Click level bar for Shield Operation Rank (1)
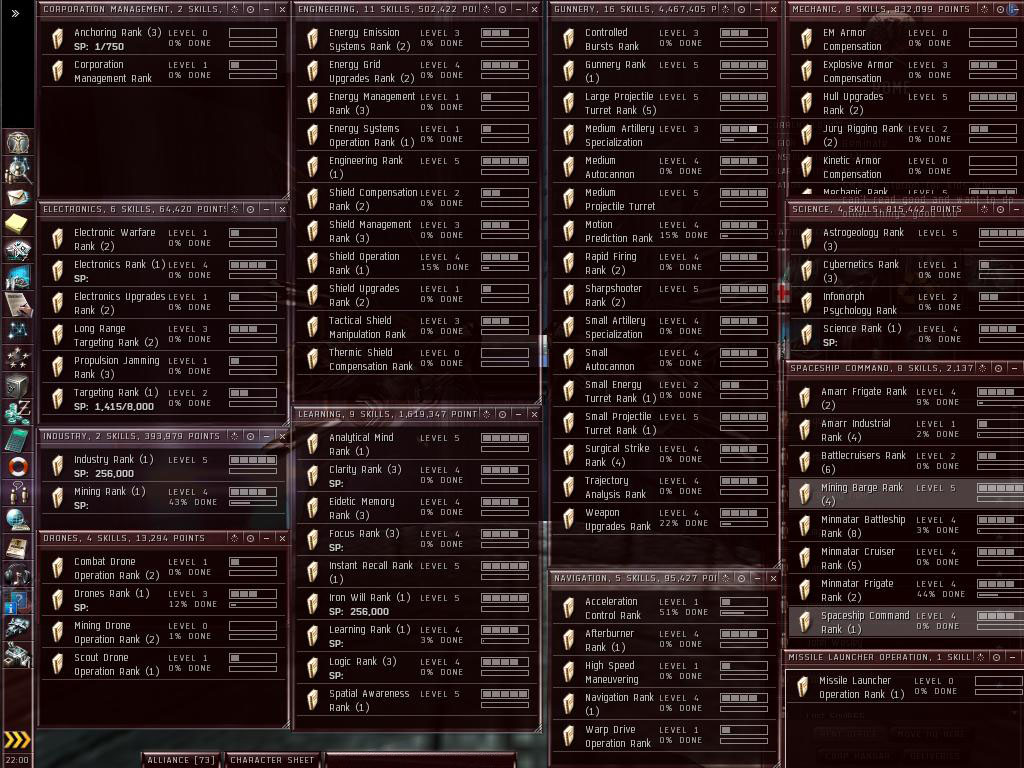The width and height of the screenshot is (1024, 768). tap(505, 257)
